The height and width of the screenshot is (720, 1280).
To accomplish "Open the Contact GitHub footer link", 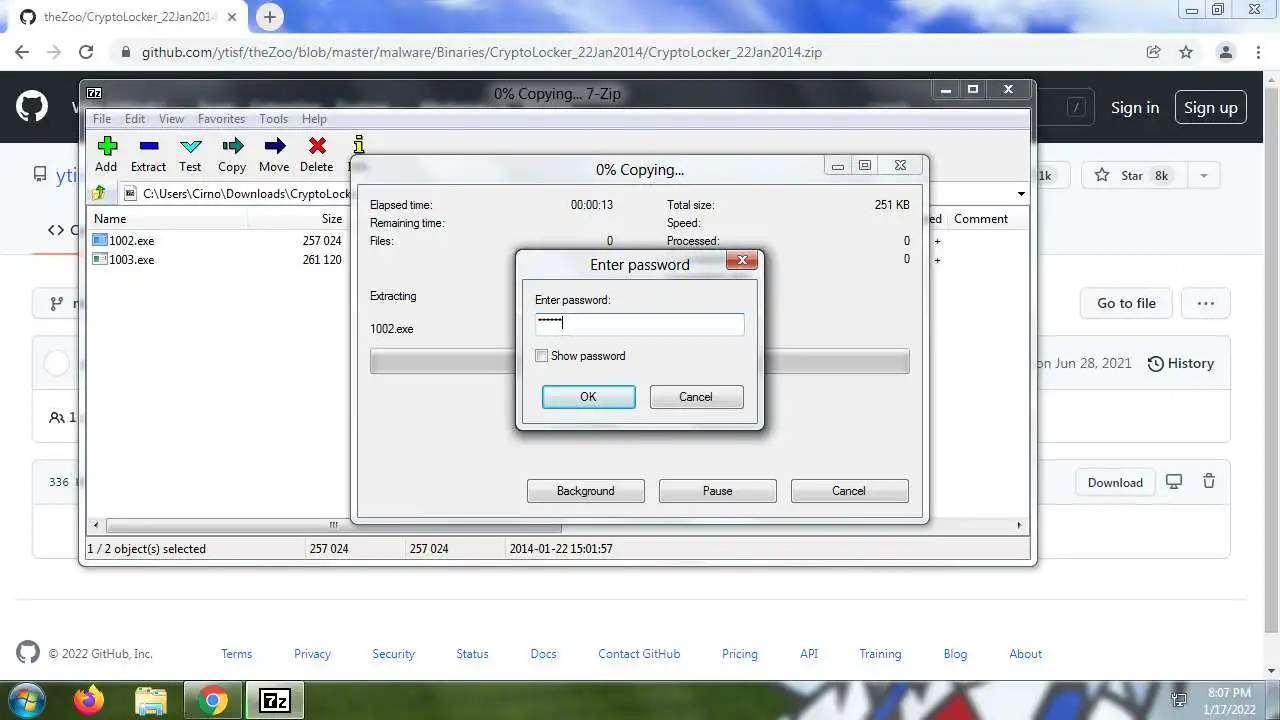I will tap(639, 654).
